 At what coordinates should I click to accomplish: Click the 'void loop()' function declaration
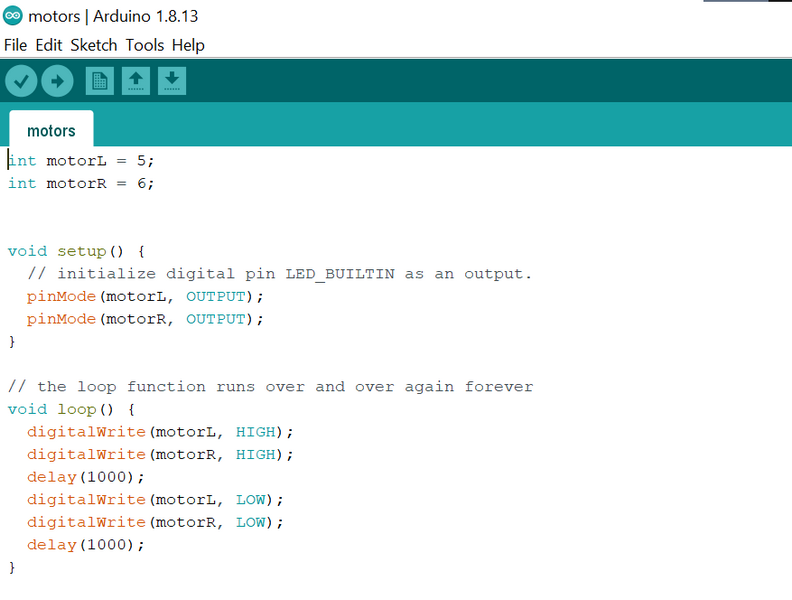[x=71, y=410]
